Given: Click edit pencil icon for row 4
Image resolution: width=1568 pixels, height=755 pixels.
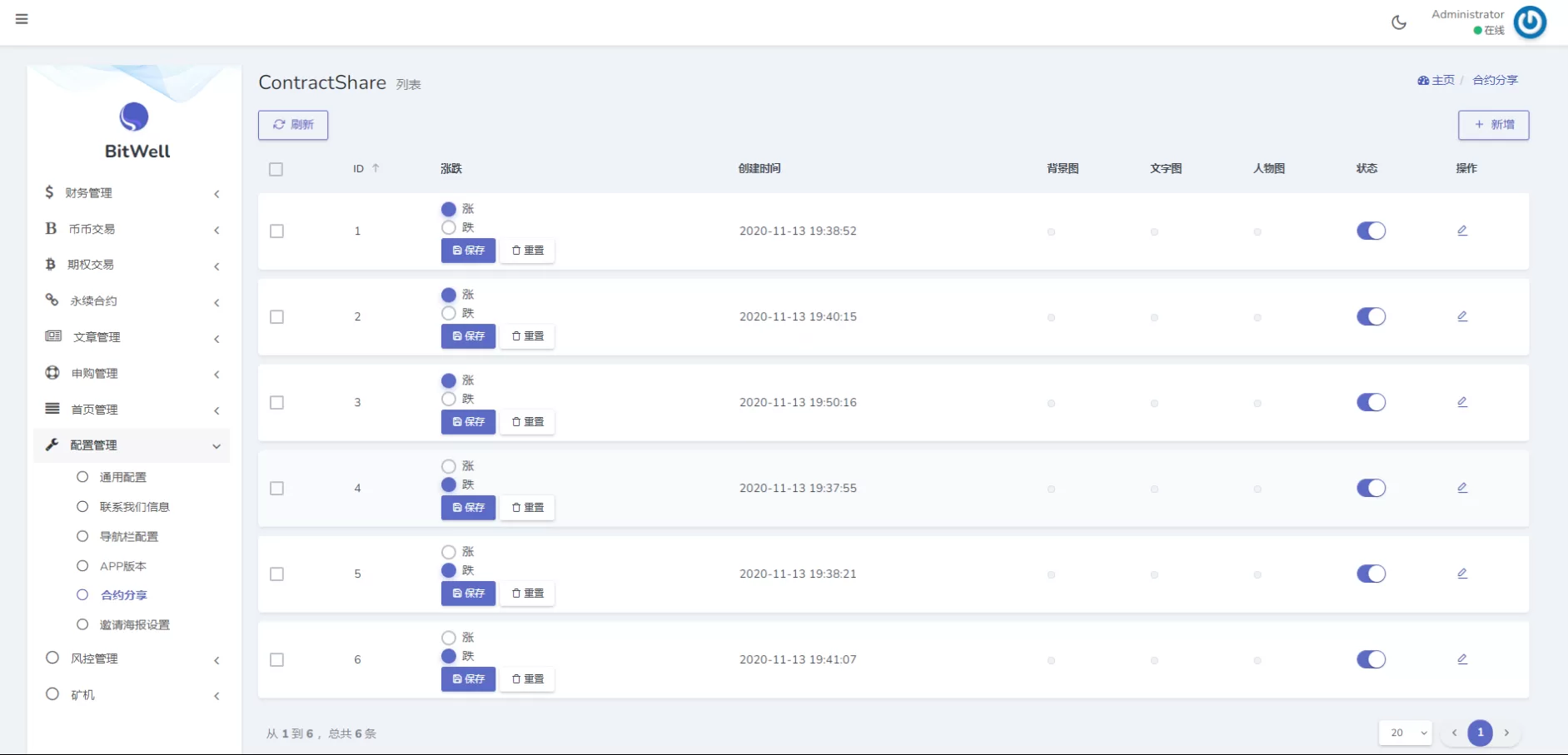Looking at the screenshot, I should [x=1462, y=488].
